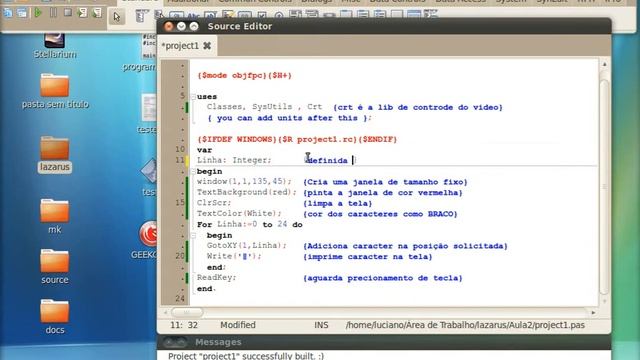Switch to the *project1 editor tab
The image size is (640, 360).
coord(180,46)
